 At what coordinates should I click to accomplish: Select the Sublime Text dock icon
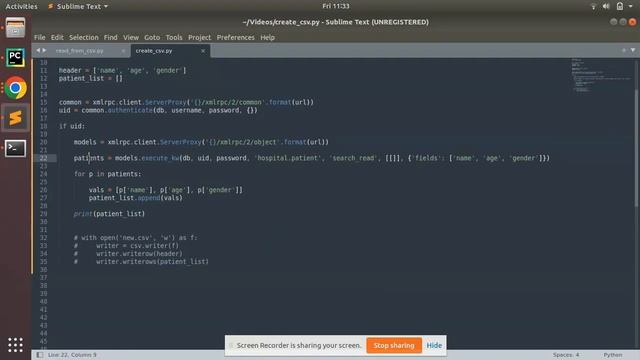click(16, 118)
